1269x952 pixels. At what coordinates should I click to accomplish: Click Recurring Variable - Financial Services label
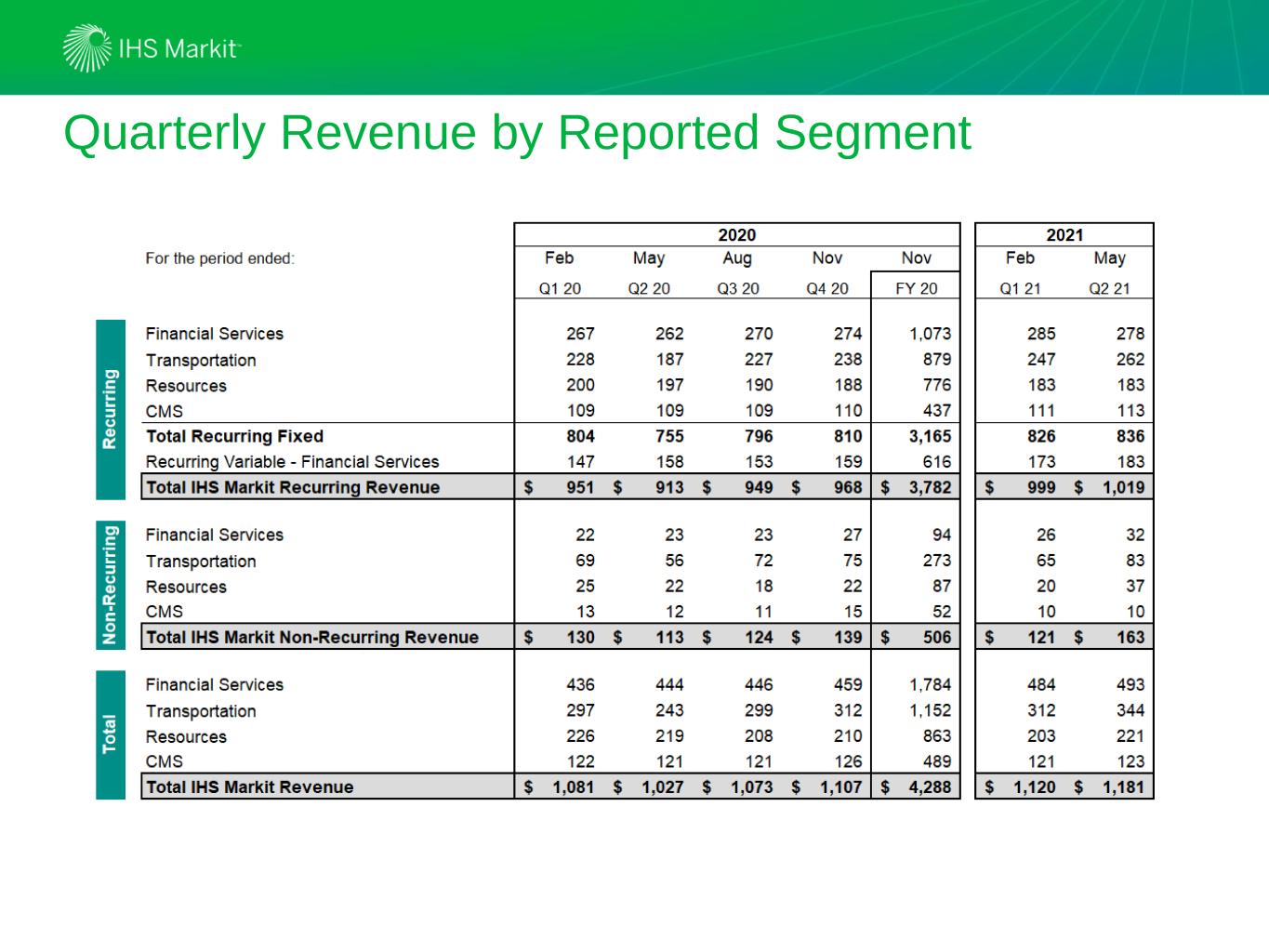[x=292, y=462]
